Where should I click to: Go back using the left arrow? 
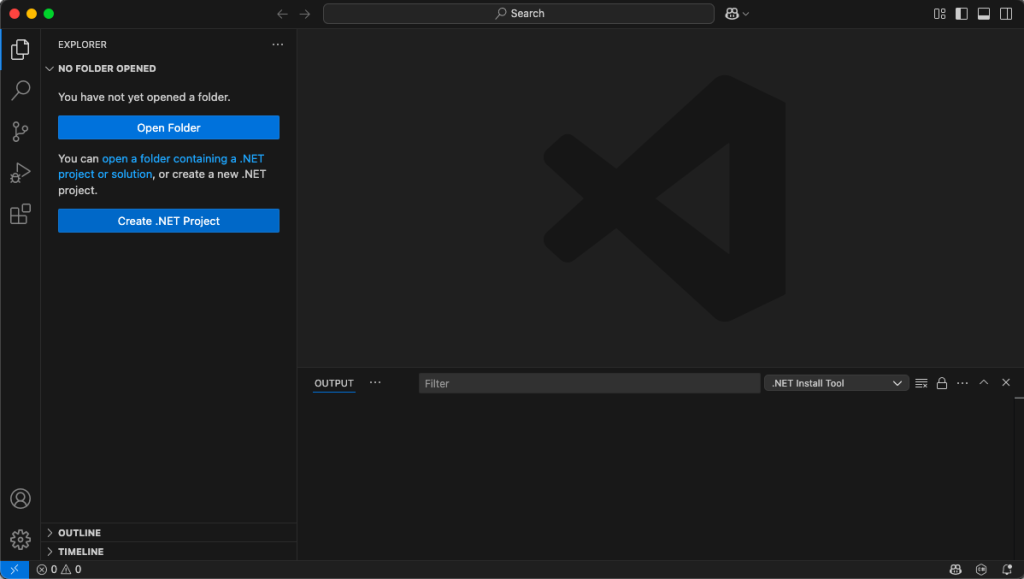click(x=282, y=14)
